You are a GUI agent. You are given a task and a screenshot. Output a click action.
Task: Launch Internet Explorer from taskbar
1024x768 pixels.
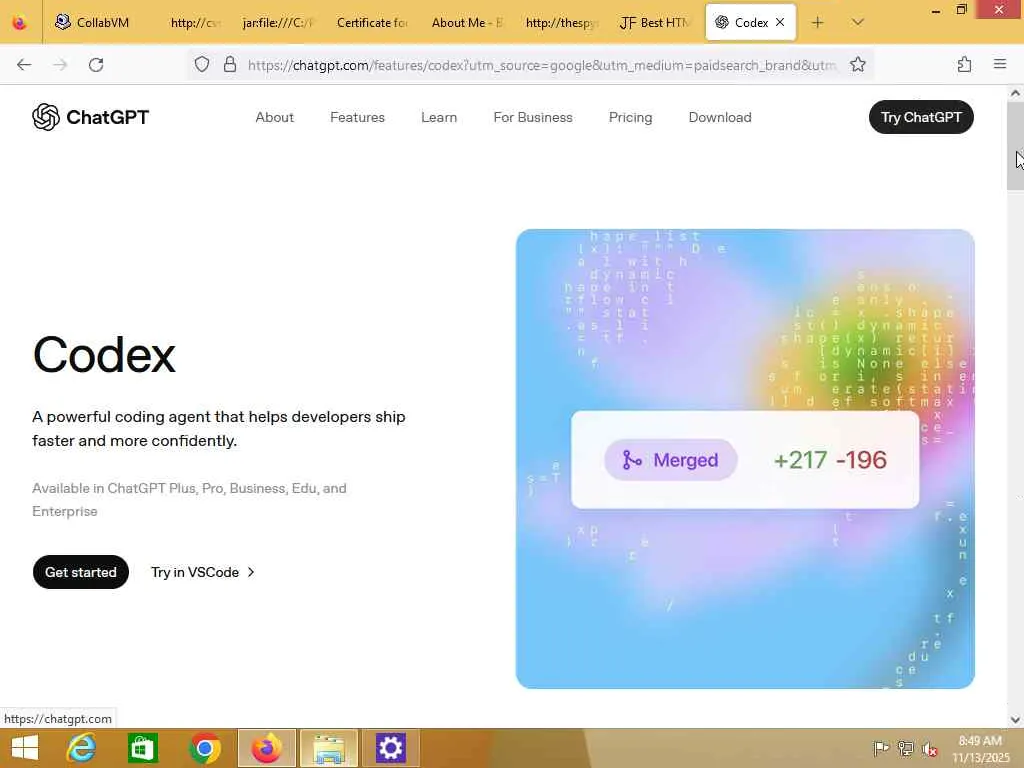tap(82, 748)
